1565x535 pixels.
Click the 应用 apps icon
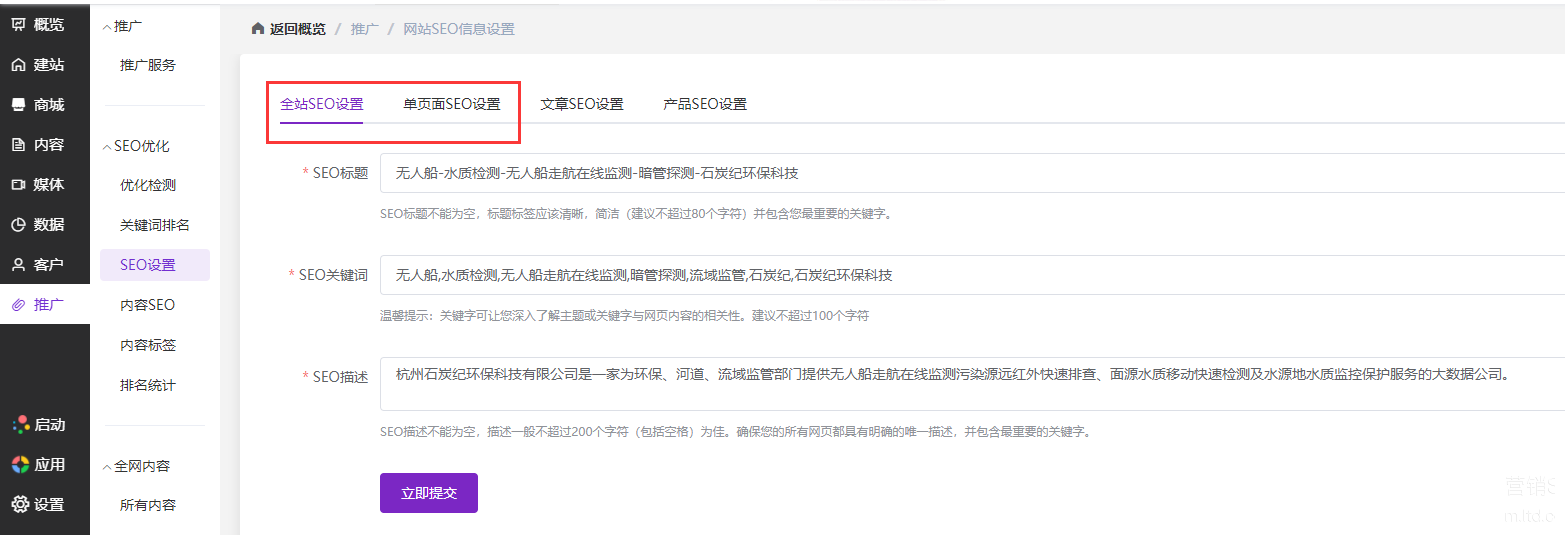pos(20,465)
